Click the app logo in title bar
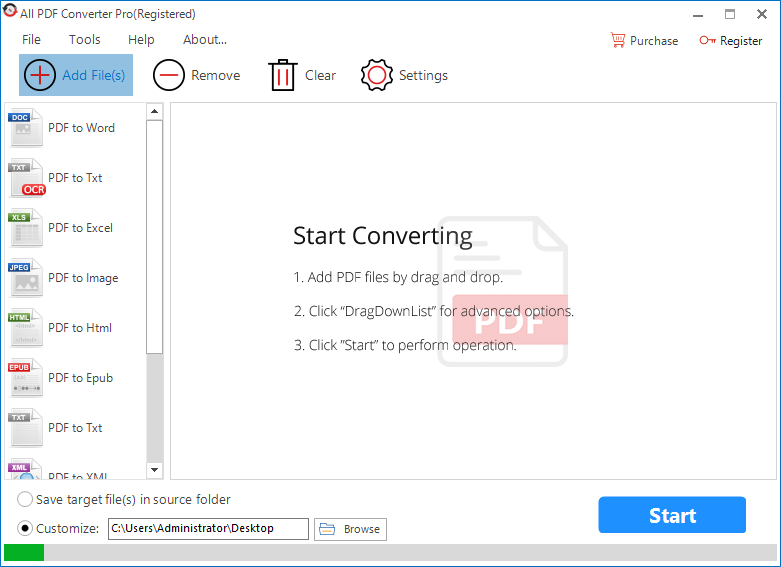Viewport: 781px width, 567px height. [x=9, y=11]
